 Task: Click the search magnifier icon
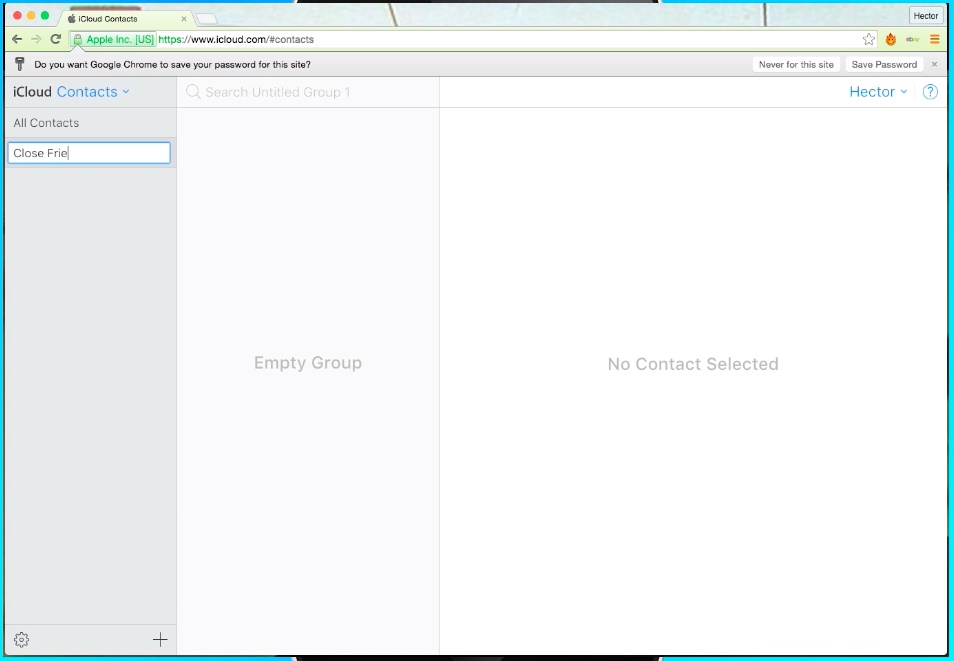tap(193, 92)
